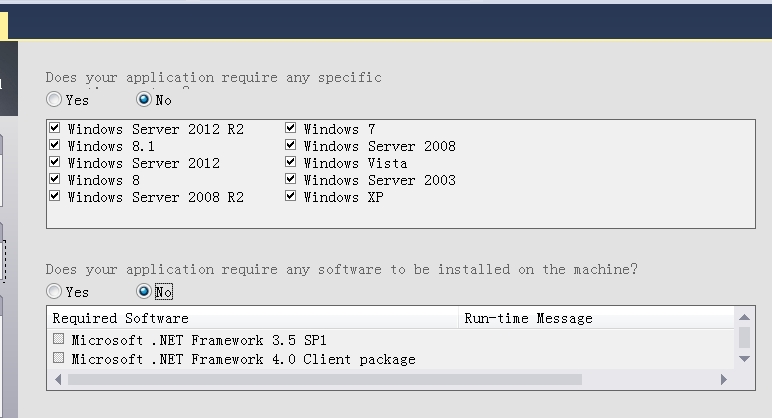Uncheck the Windows Vista checkbox

click(290, 162)
